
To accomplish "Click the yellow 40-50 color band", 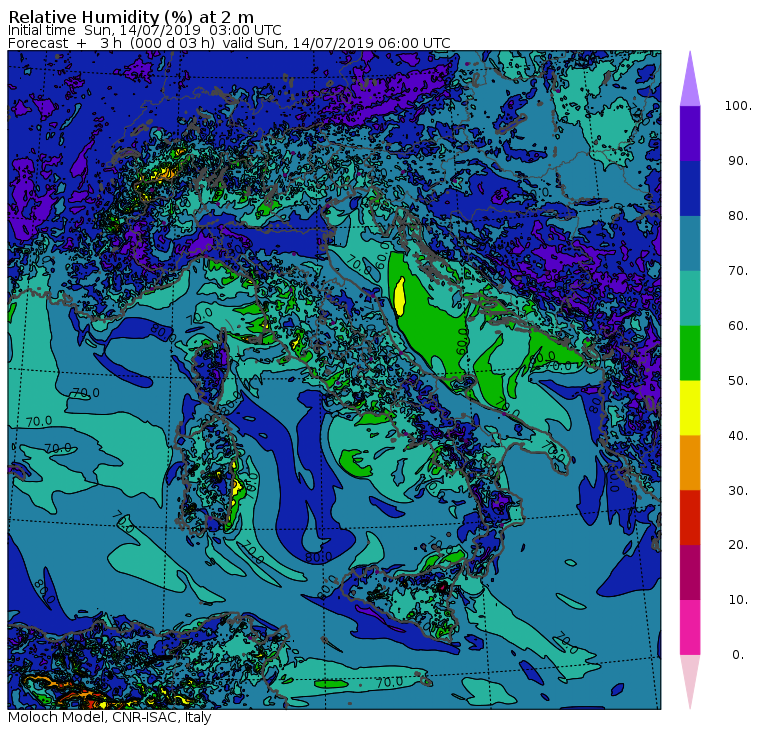I will point(690,408).
